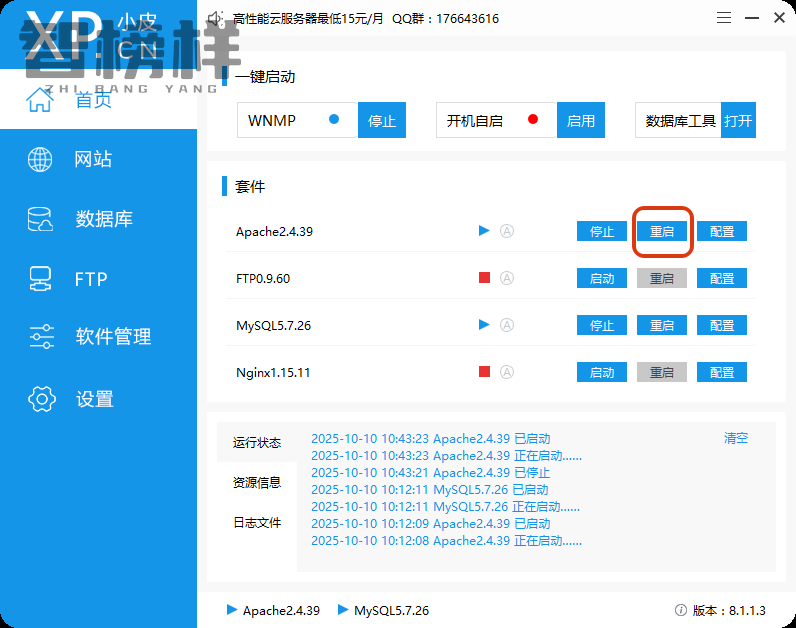The height and width of the screenshot is (628, 796).
Task: Click the sliders icon for 软件管理
Action: click(x=42, y=336)
